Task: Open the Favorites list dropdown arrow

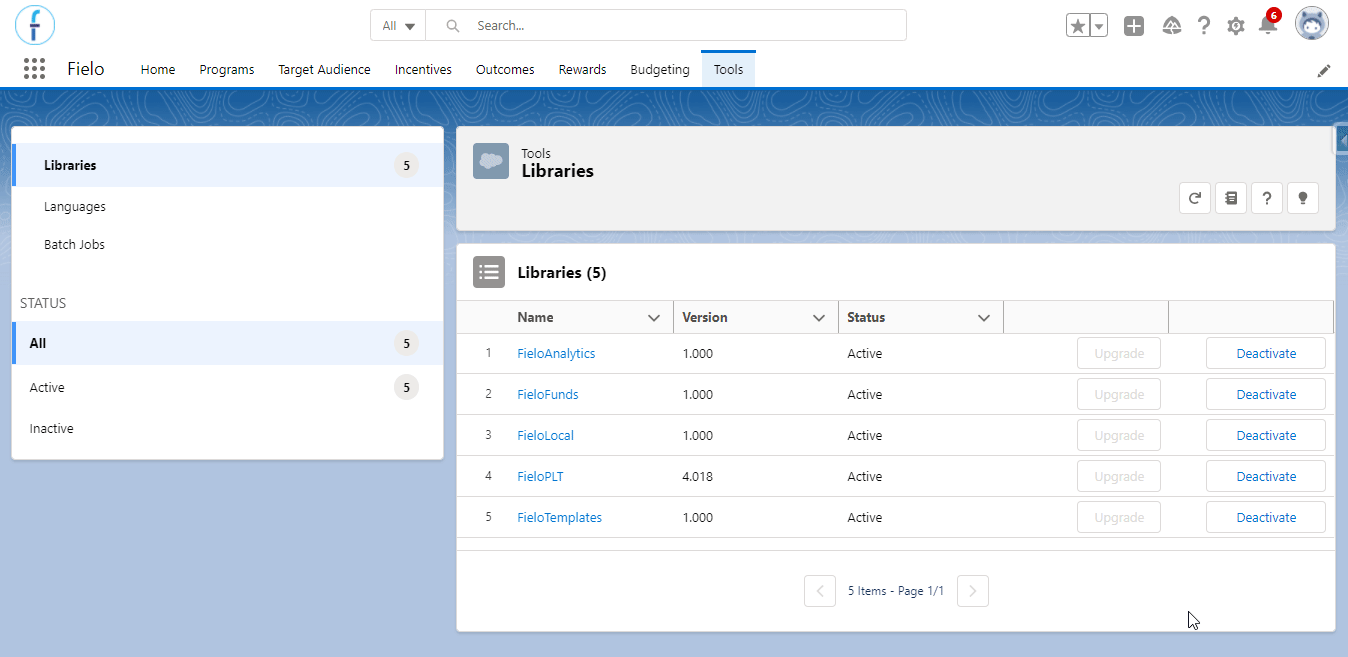Action: pyautogui.click(x=1099, y=26)
